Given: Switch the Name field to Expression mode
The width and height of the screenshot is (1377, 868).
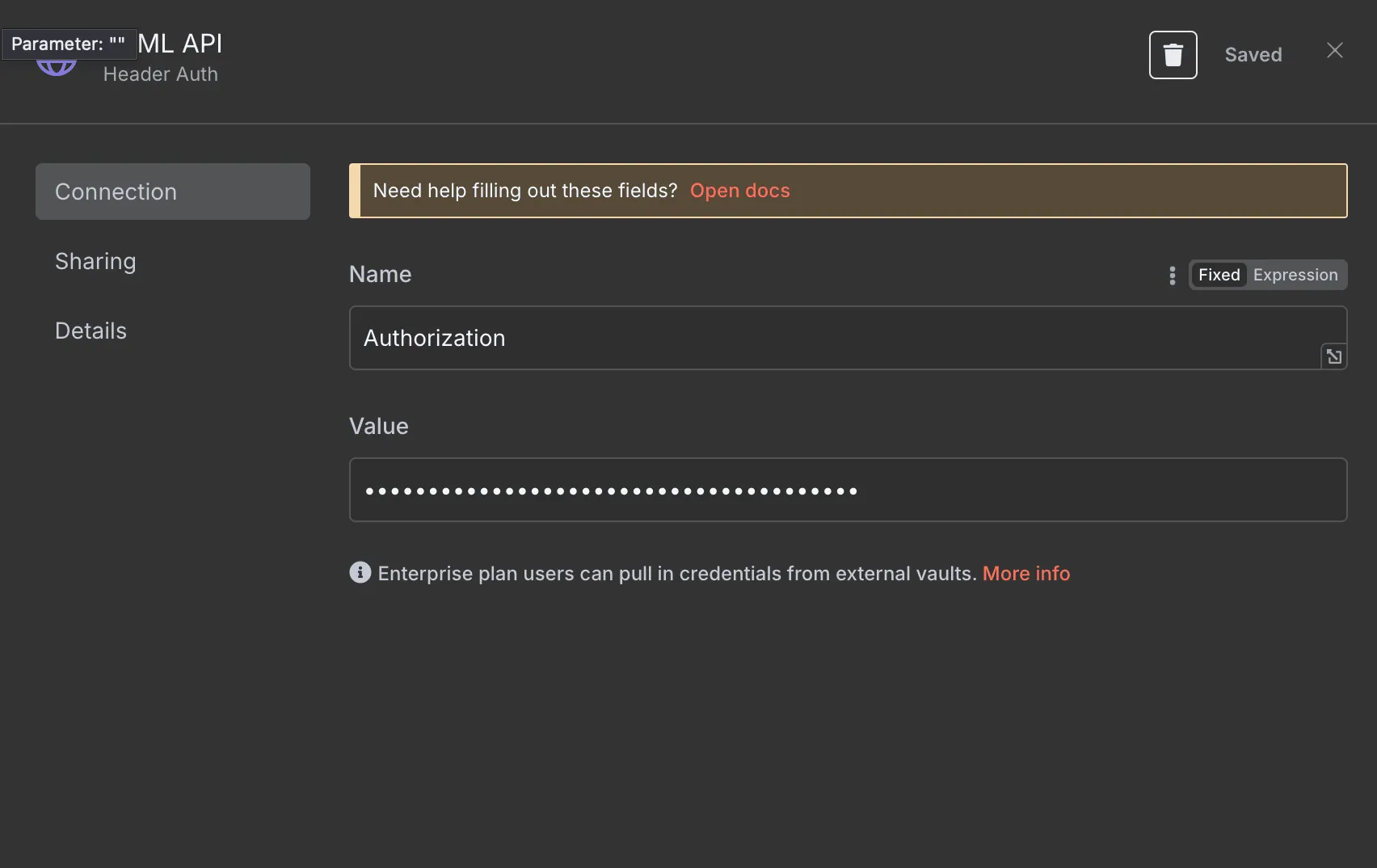Looking at the screenshot, I should [x=1295, y=275].
